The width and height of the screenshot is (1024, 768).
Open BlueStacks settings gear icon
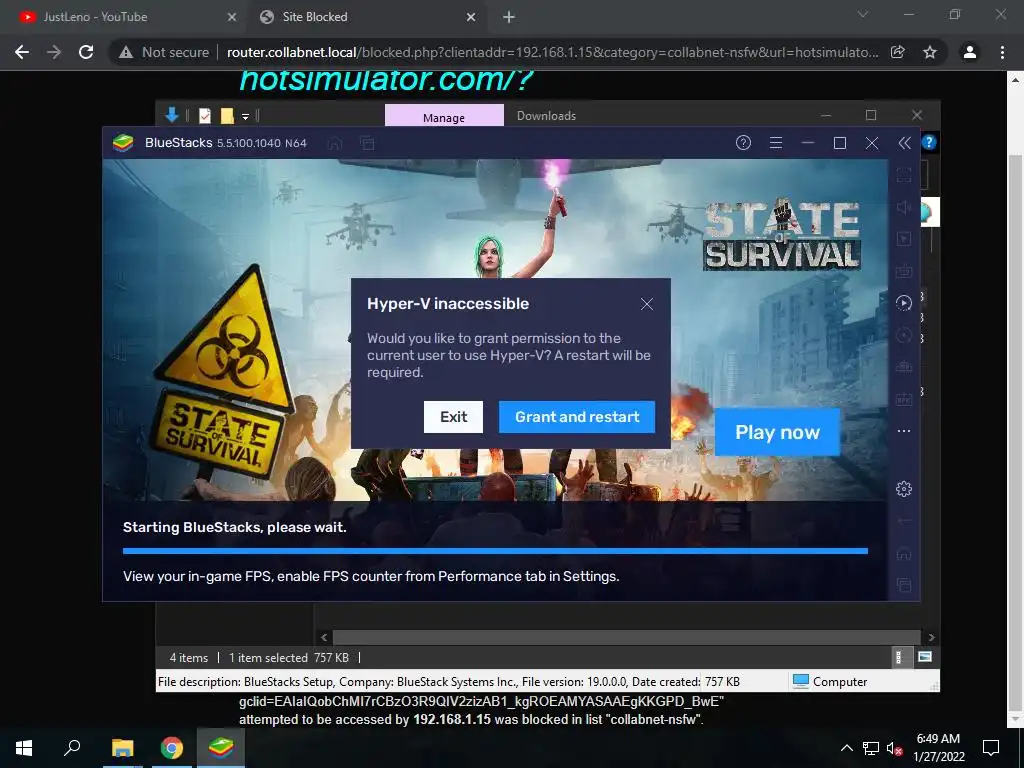click(x=904, y=488)
